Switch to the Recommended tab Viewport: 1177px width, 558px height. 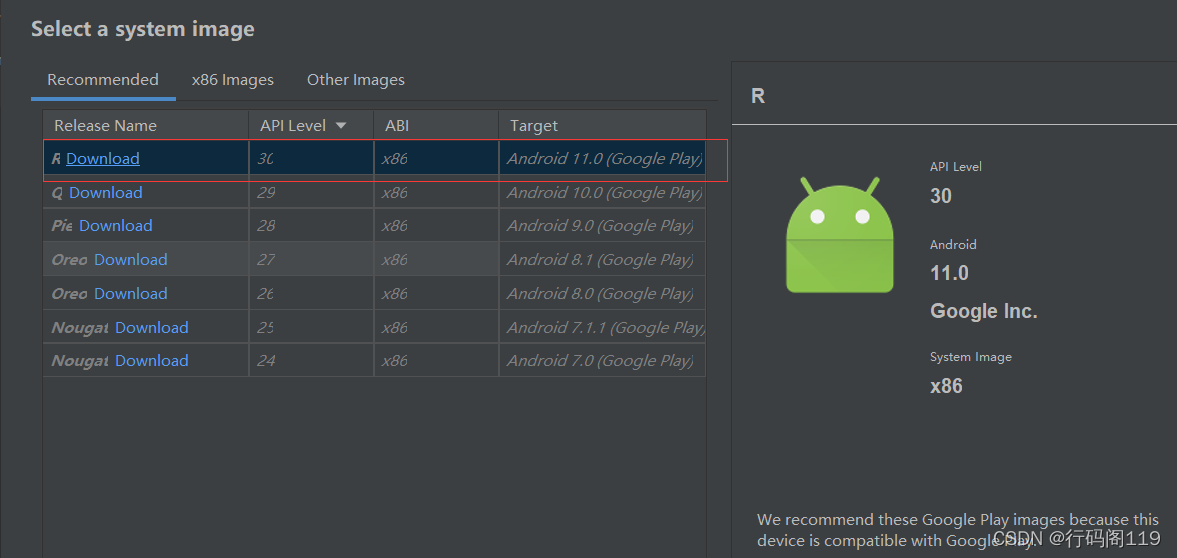tap(103, 80)
